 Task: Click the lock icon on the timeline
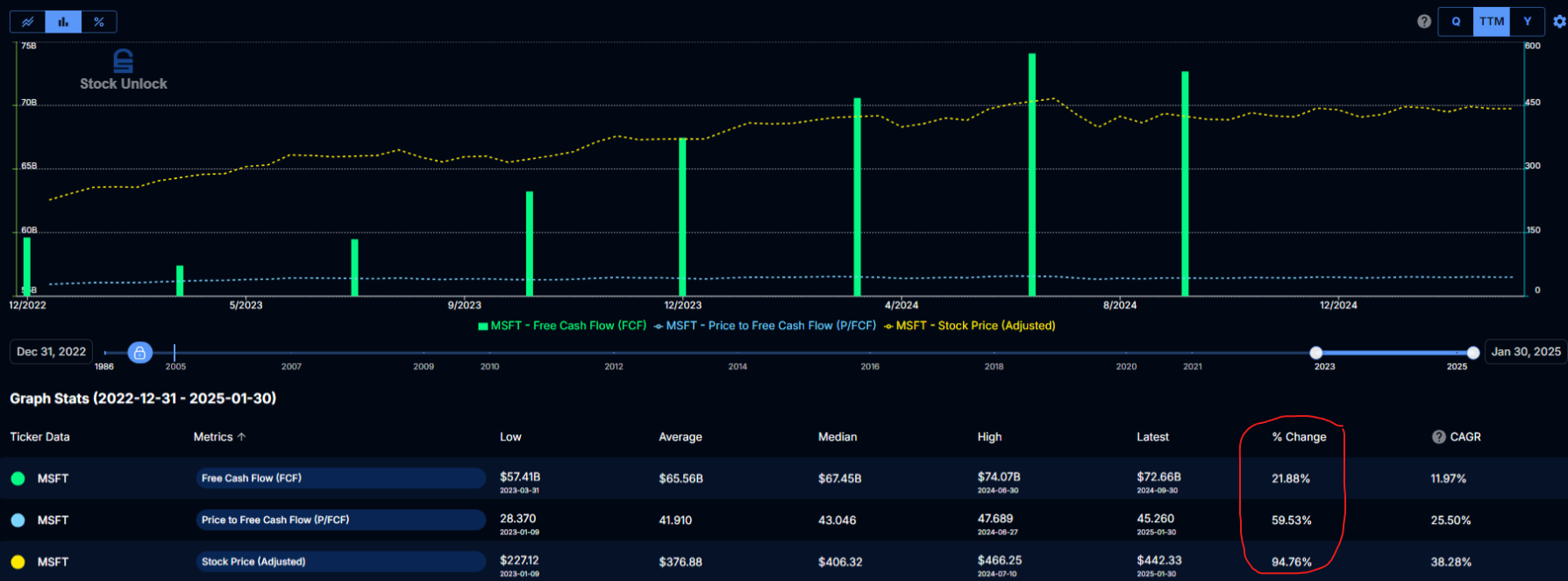point(139,353)
